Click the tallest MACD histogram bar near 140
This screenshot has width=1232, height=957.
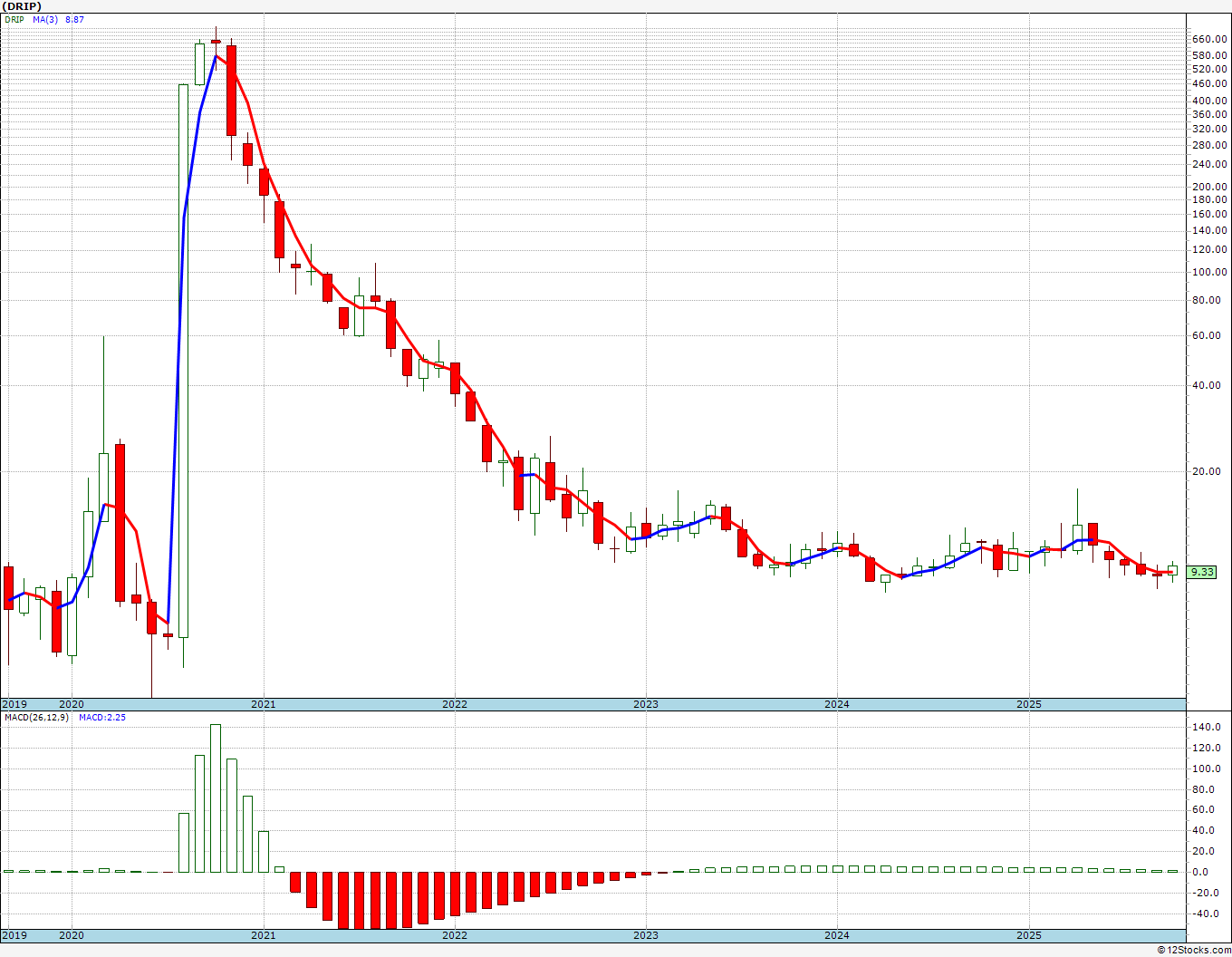coord(215,798)
